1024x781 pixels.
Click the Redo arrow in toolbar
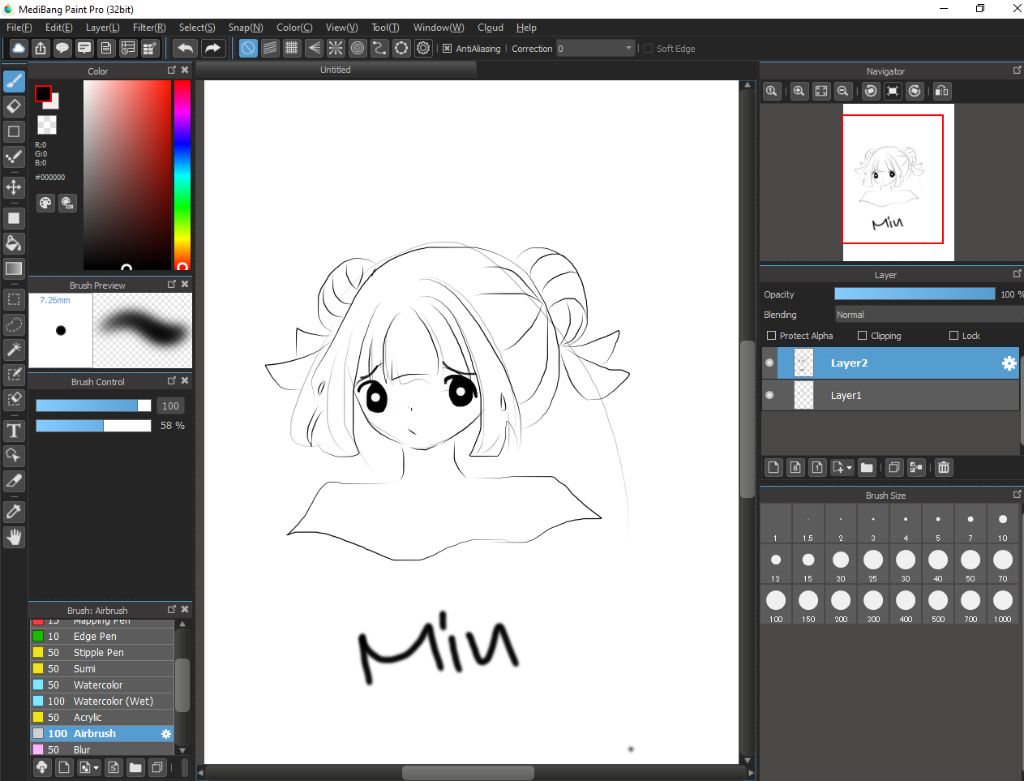(x=212, y=48)
